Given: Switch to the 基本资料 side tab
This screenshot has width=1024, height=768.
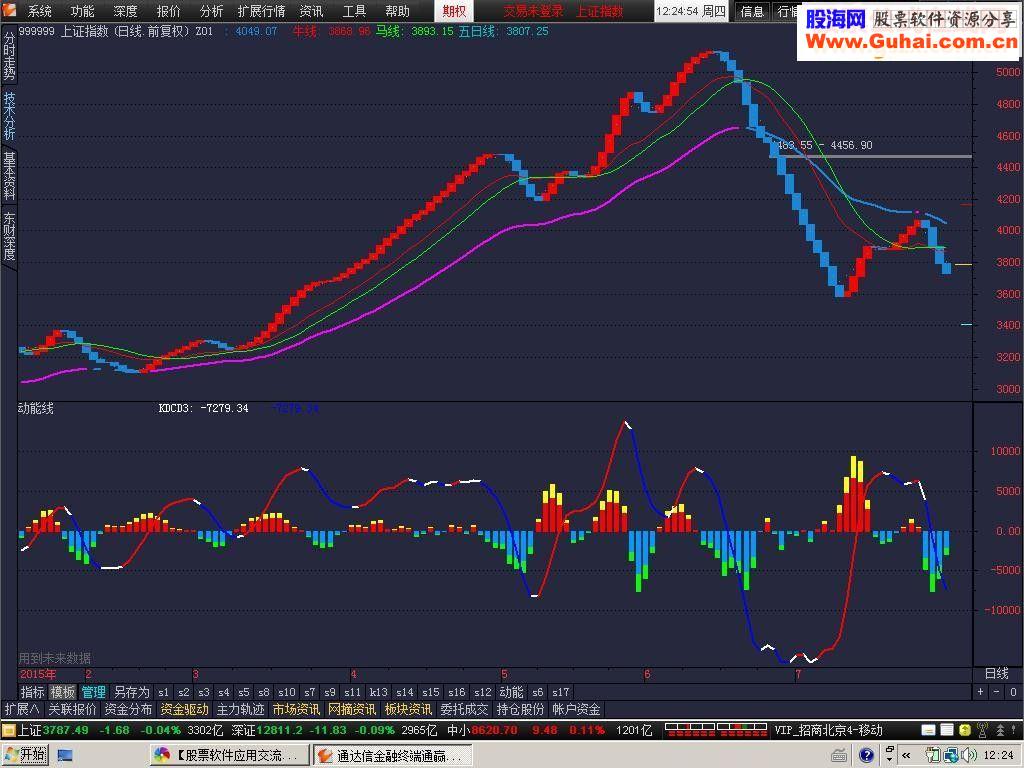Looking at the screenshot, I should (x=9, y=175).
